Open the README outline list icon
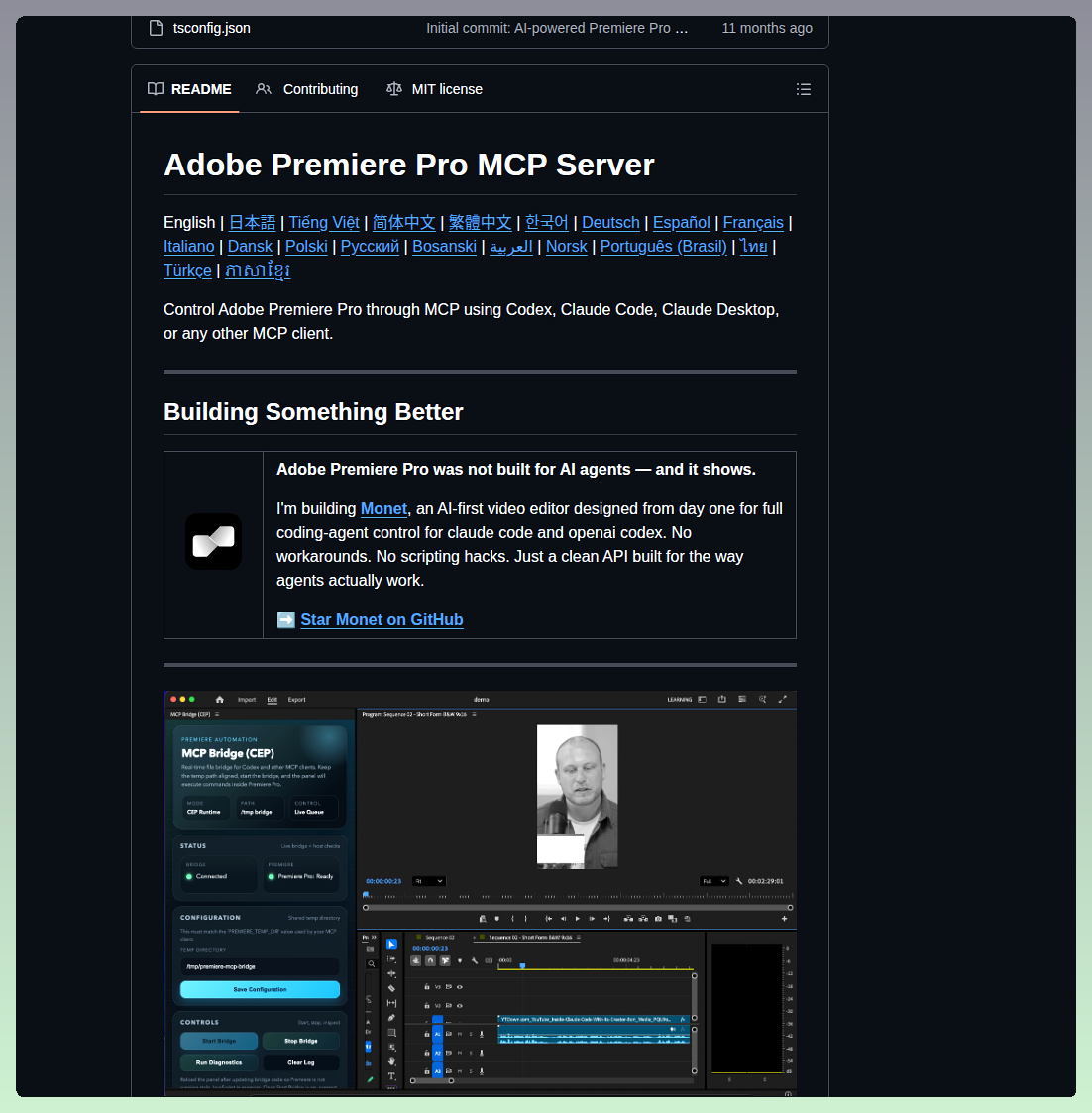Image resolution: width=1092 pixels, height=1113 pixels. (804, 89)
